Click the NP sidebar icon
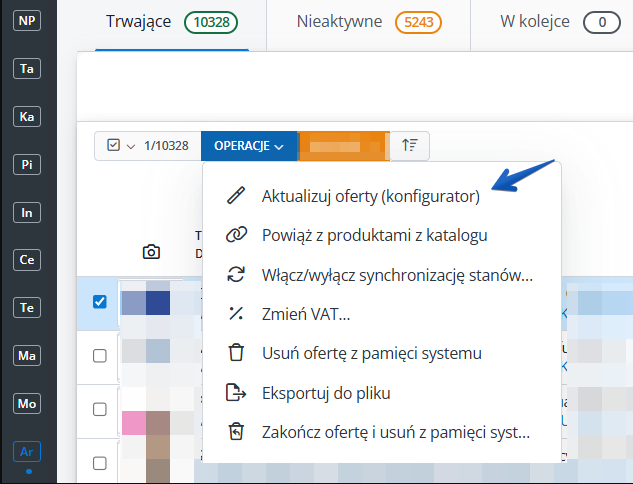Image resolution: width=633 pixels, height=484 pixels. point(27,21)
